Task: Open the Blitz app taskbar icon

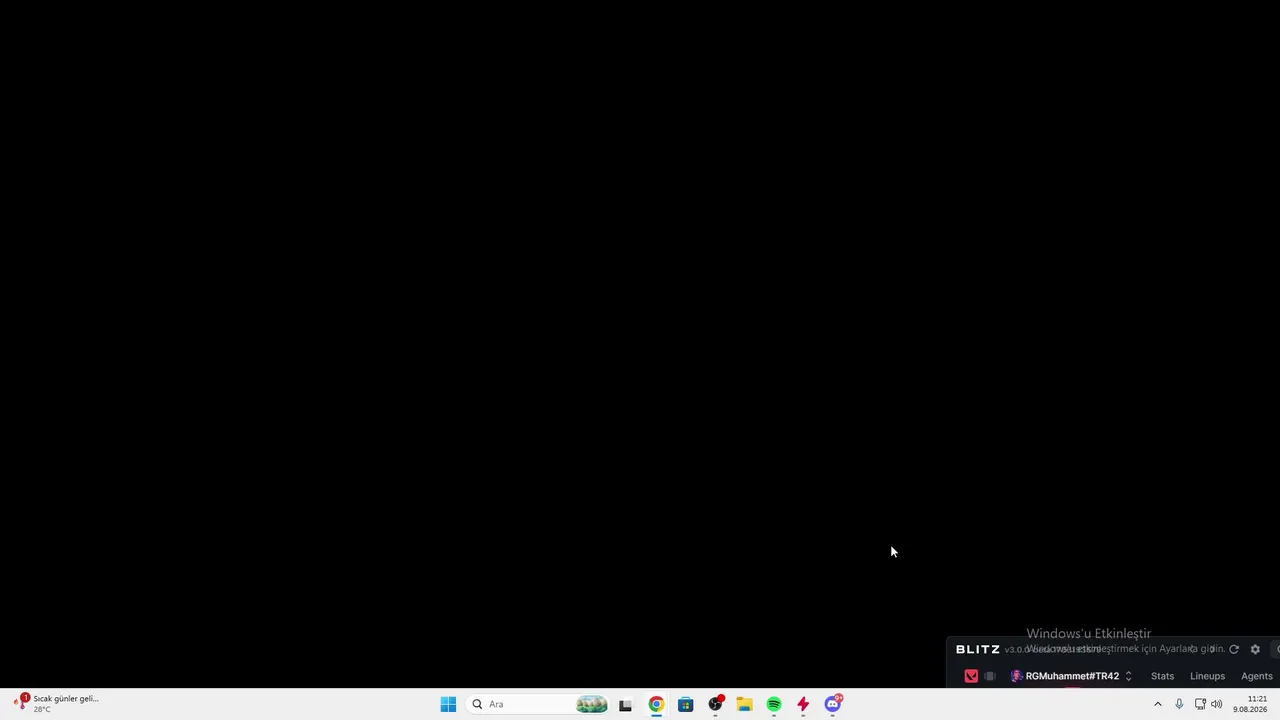Action: [x=803, y=704]
